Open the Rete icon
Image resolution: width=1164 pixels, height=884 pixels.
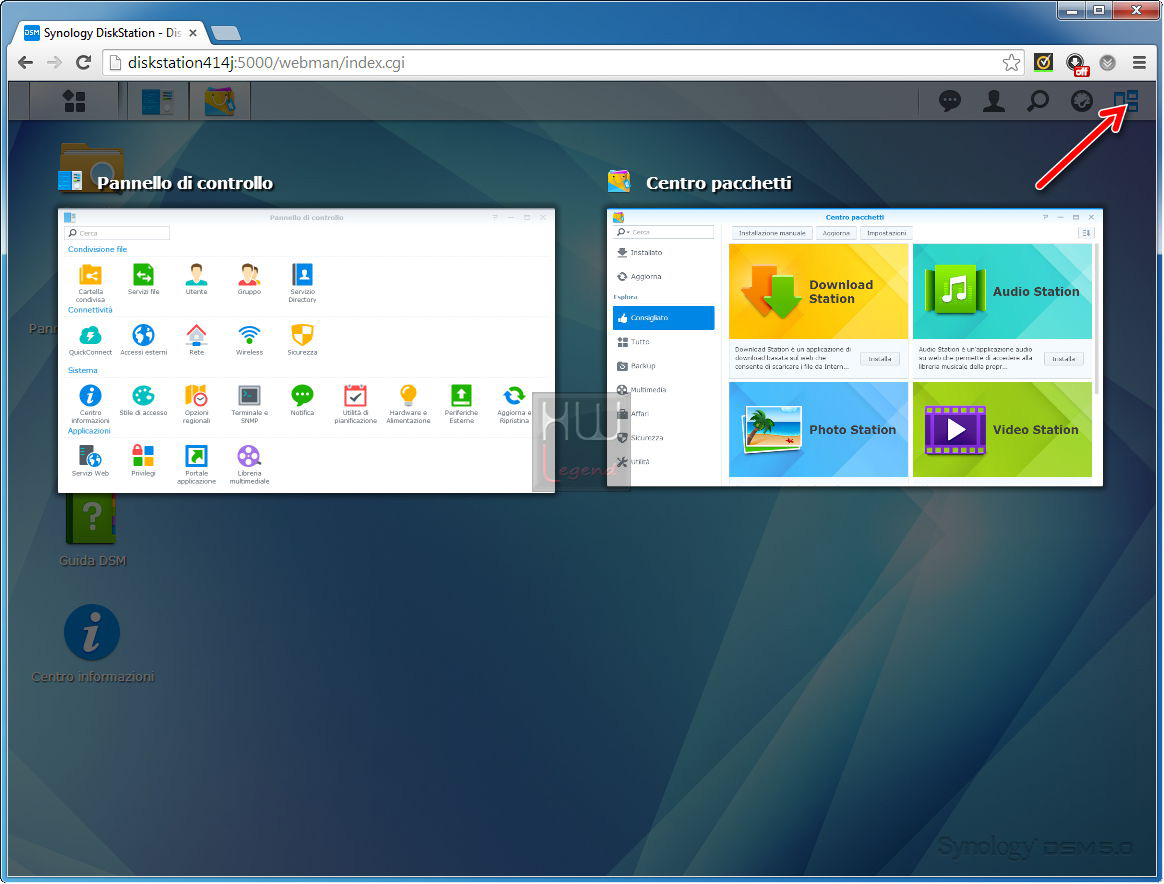click(x=196, y=340)
